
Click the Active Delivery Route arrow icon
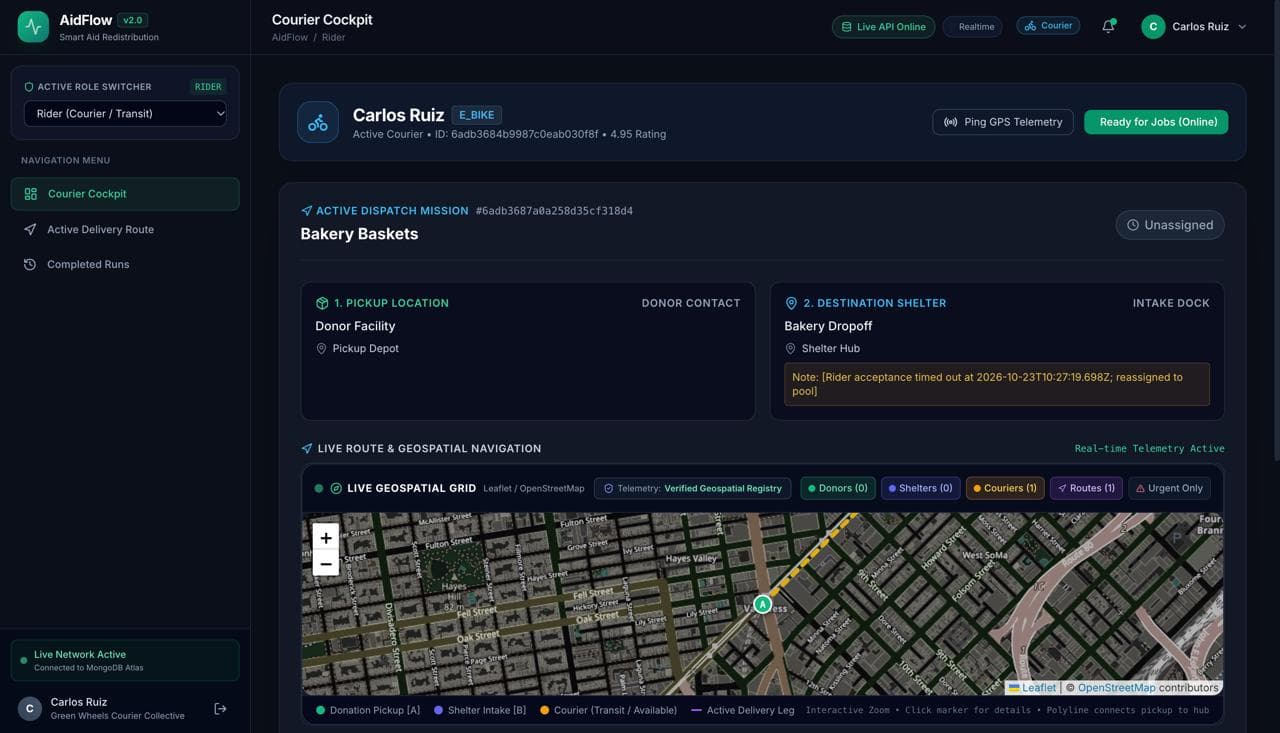coord(30,229)
